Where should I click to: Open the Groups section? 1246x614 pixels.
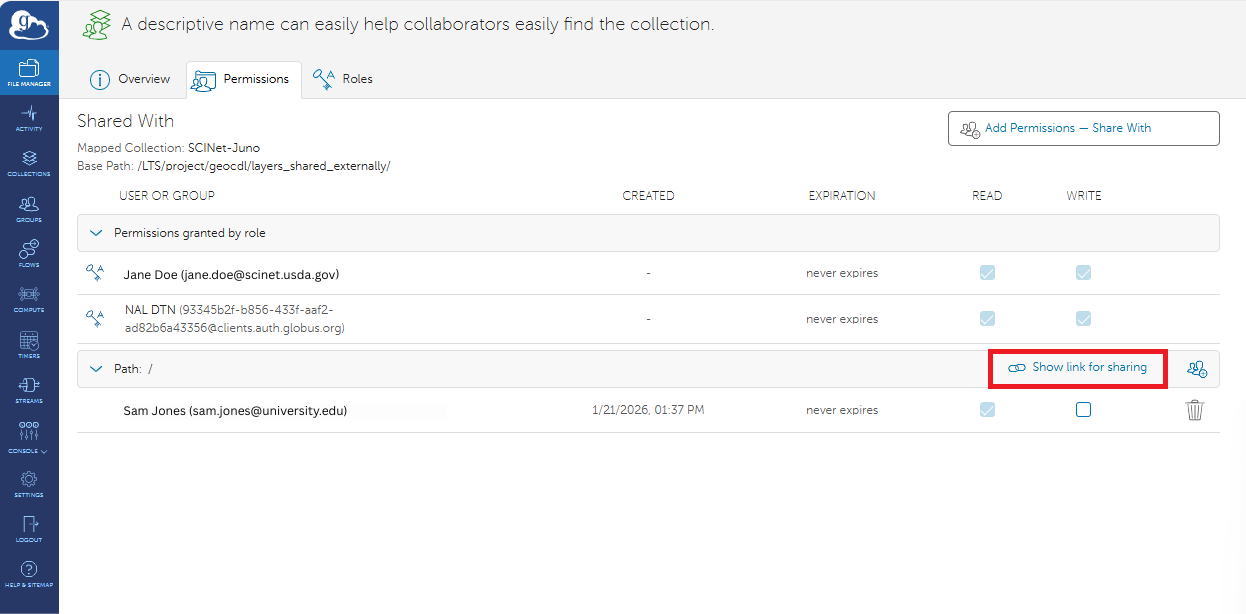[x=29, y=207]
